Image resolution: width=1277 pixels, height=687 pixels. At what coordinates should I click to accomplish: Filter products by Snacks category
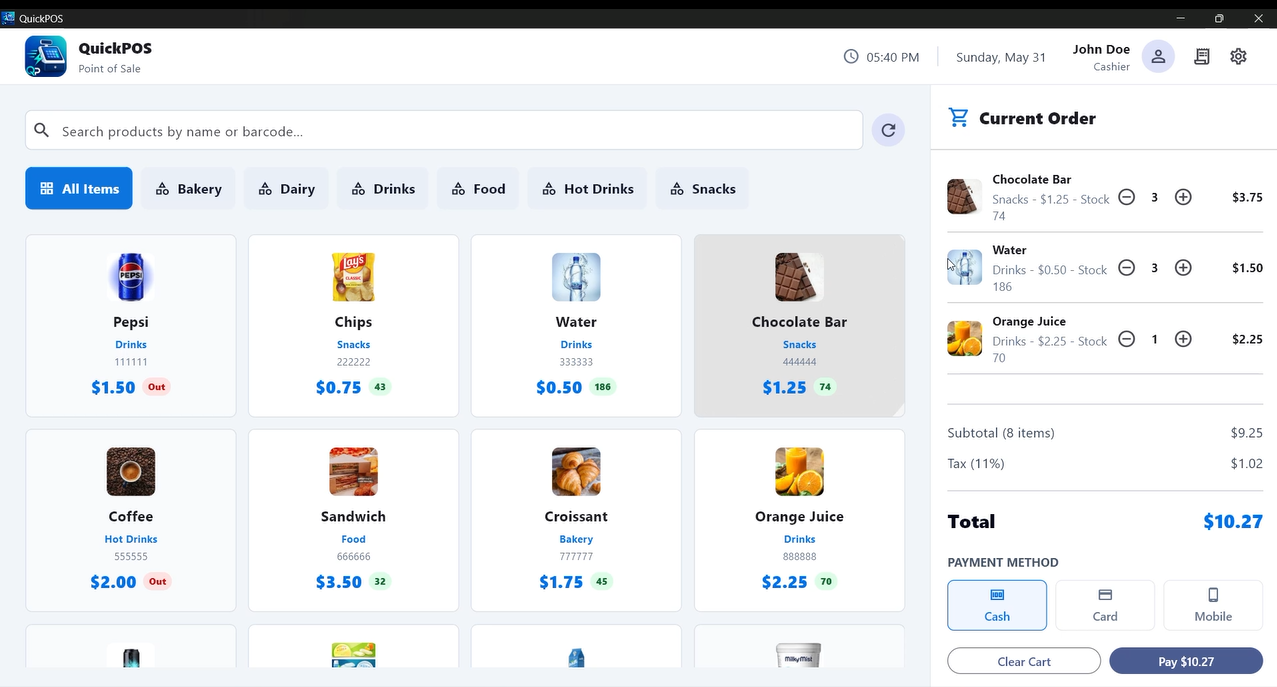702,188
